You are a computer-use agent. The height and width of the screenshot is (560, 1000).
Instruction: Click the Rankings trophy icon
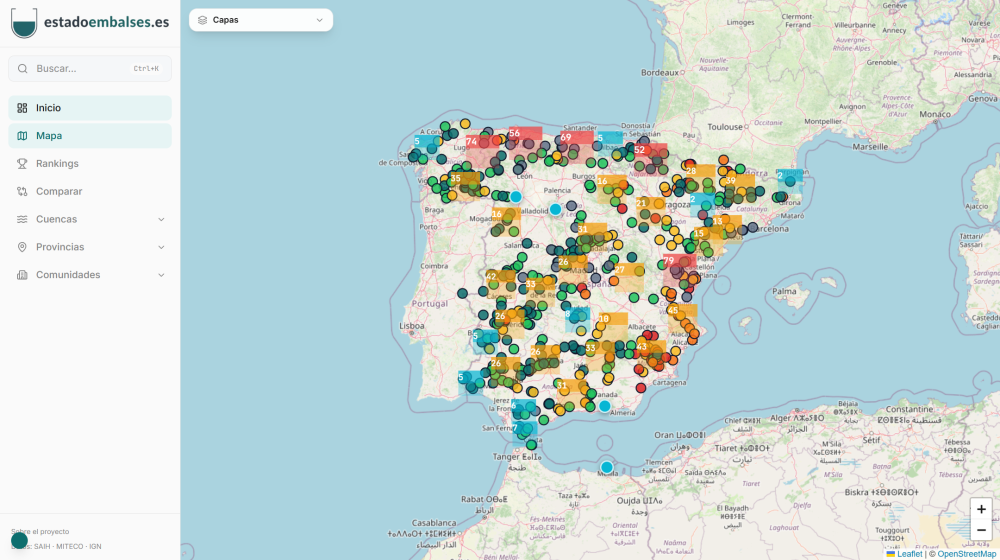click(22, 164)
